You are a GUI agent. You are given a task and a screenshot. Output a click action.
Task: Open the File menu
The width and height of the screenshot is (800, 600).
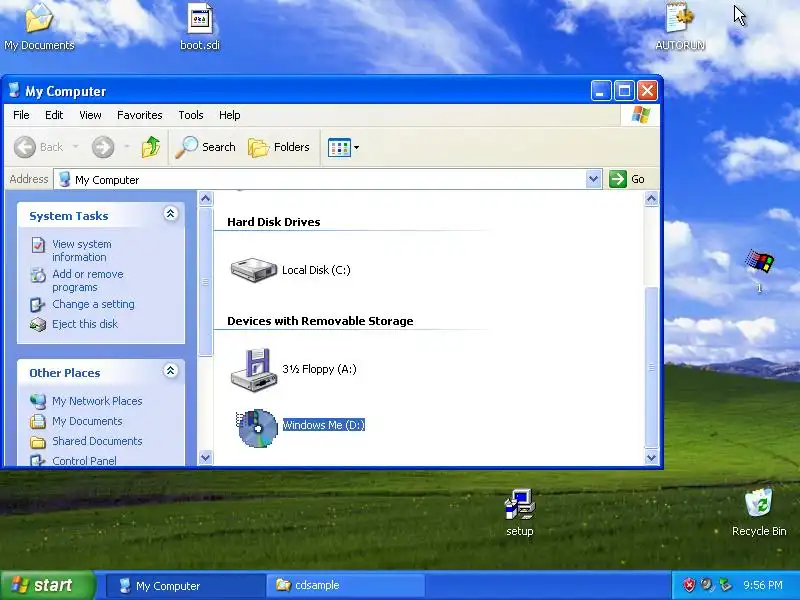[21, 115]
